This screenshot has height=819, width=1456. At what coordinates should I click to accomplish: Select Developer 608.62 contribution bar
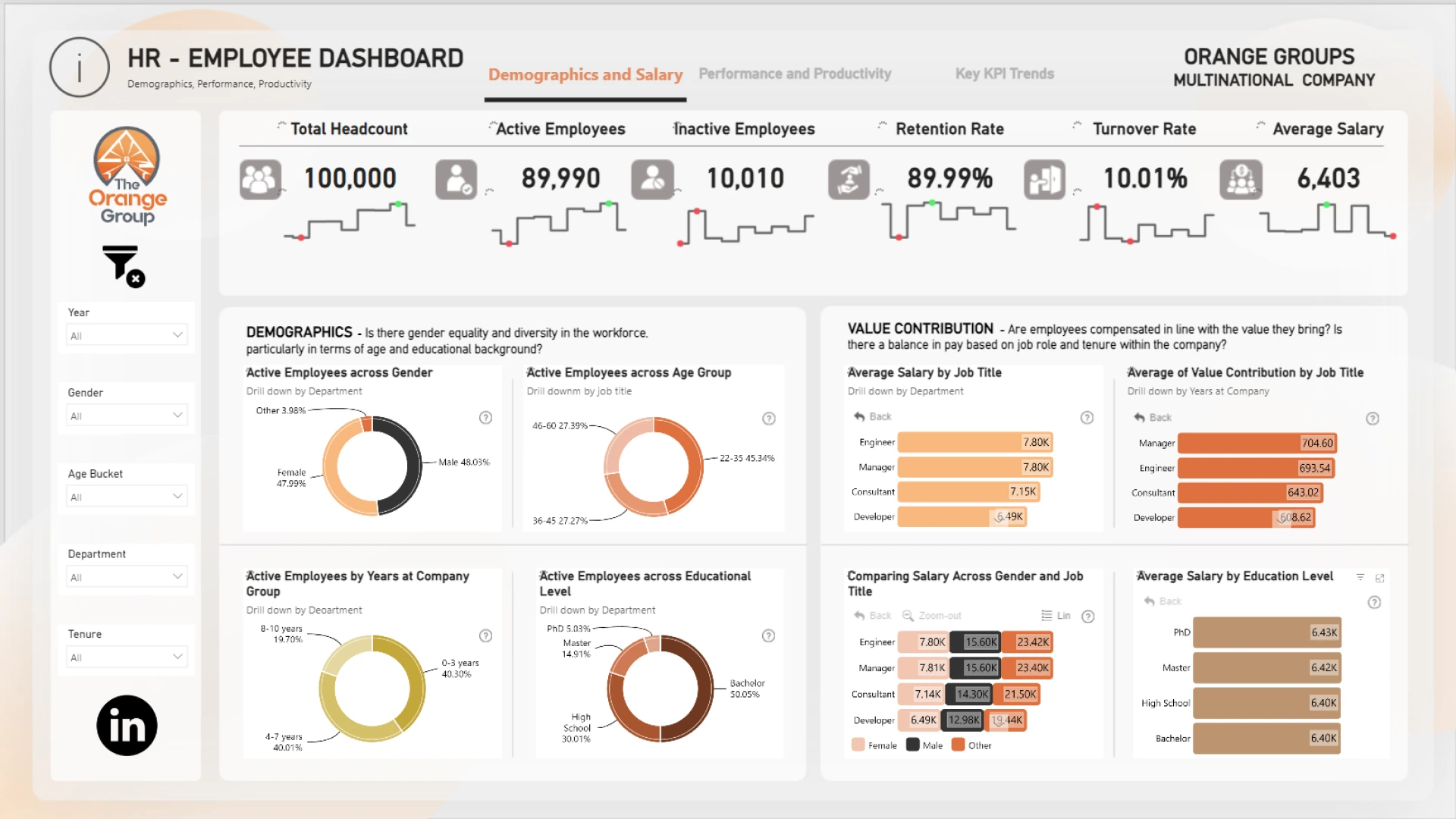(x=1246, y=517)
